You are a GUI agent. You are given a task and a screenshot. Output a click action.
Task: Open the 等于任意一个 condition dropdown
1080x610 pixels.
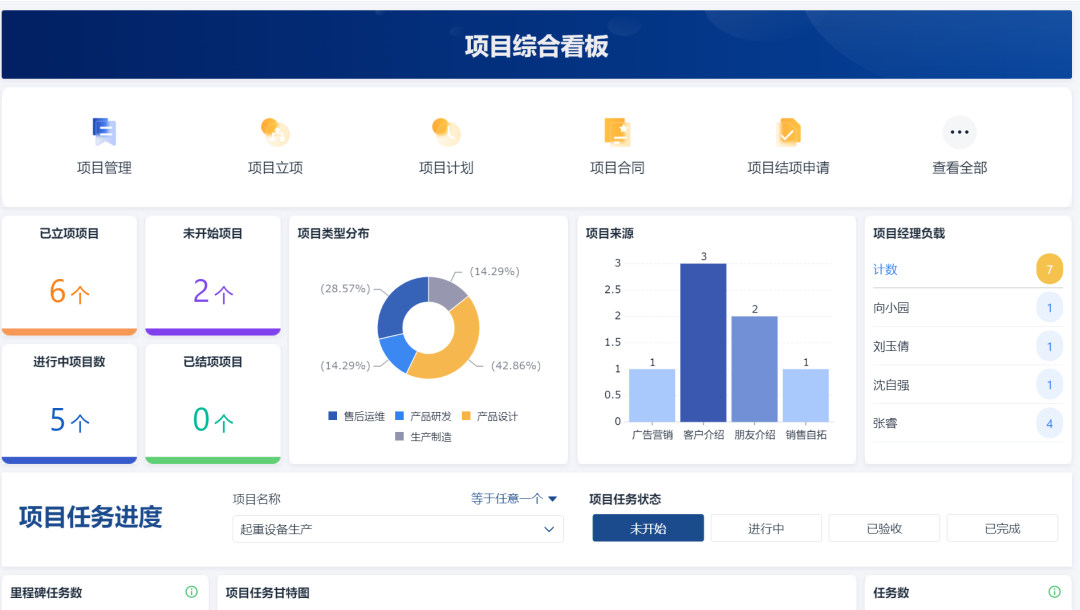[514, 498]
